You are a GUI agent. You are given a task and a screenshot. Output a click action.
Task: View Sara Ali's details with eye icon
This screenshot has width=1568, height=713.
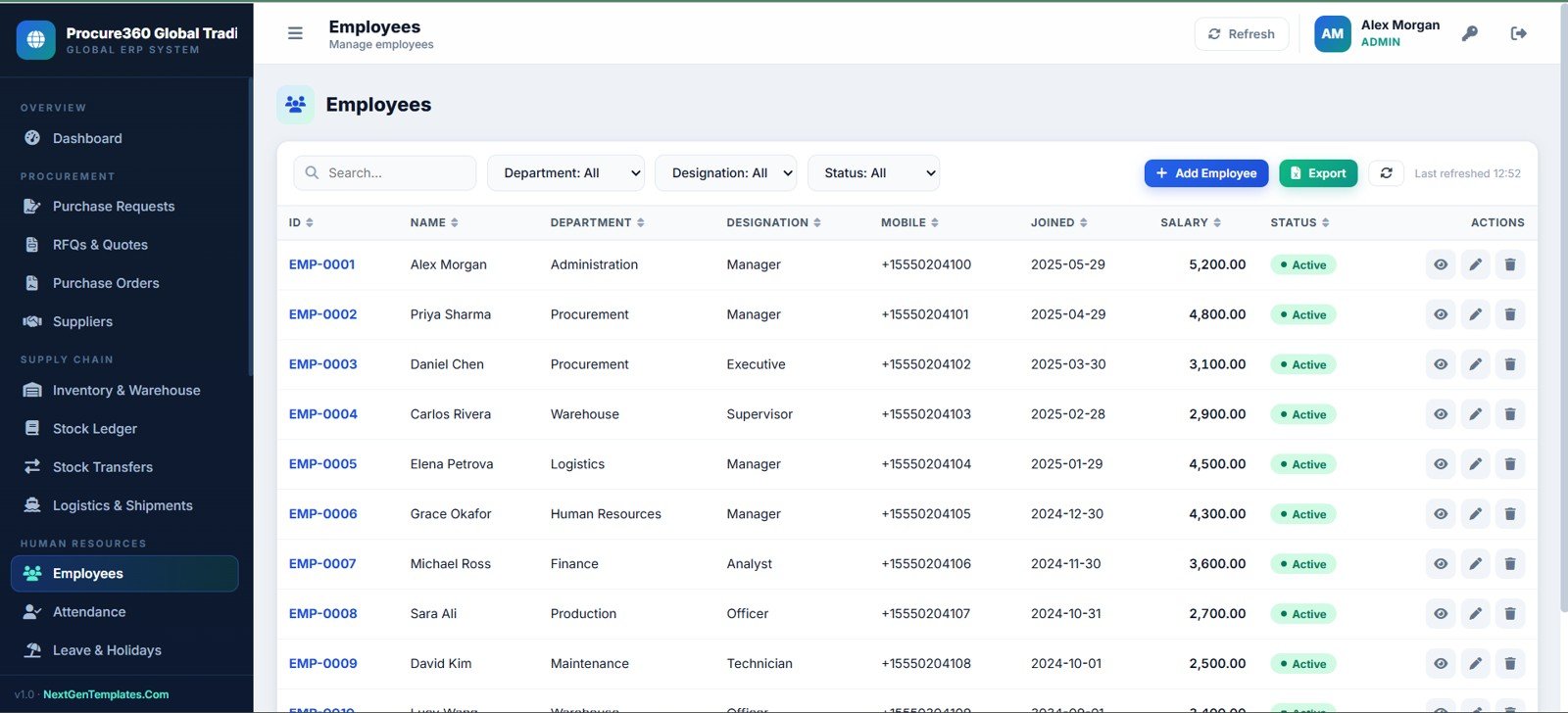pos(1441,614)
